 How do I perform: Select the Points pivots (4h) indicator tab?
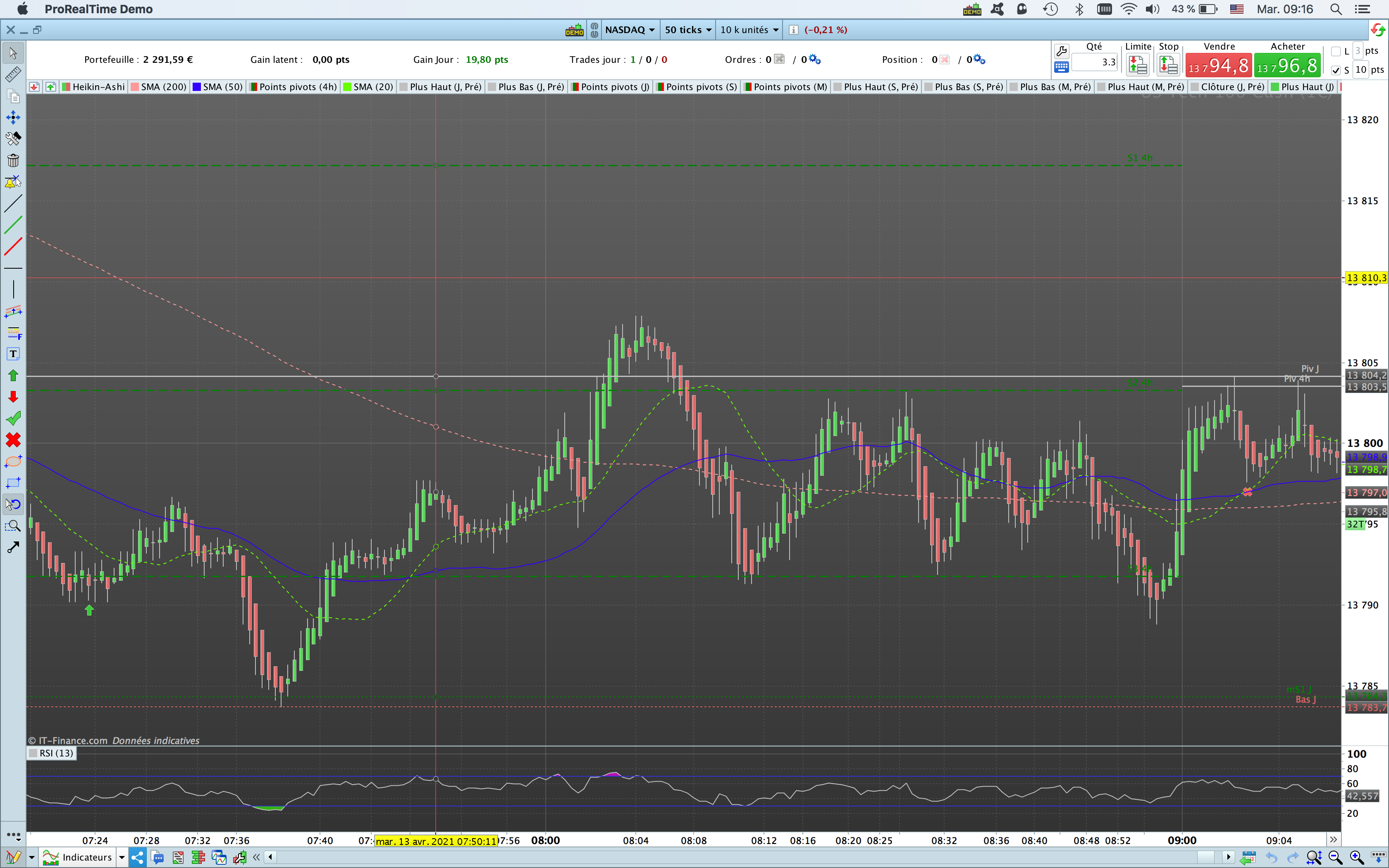click(297, 87)
